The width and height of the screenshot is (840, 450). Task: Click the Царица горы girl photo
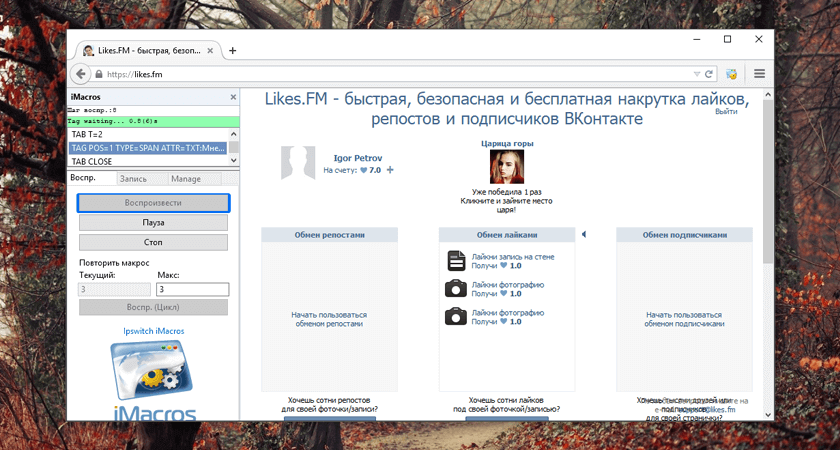[507, 167]
